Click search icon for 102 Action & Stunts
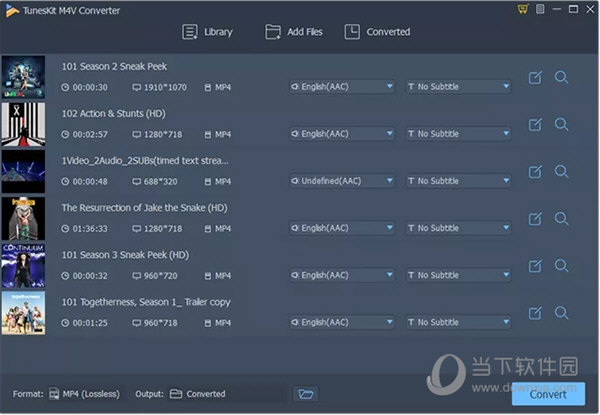 point(561,124)
